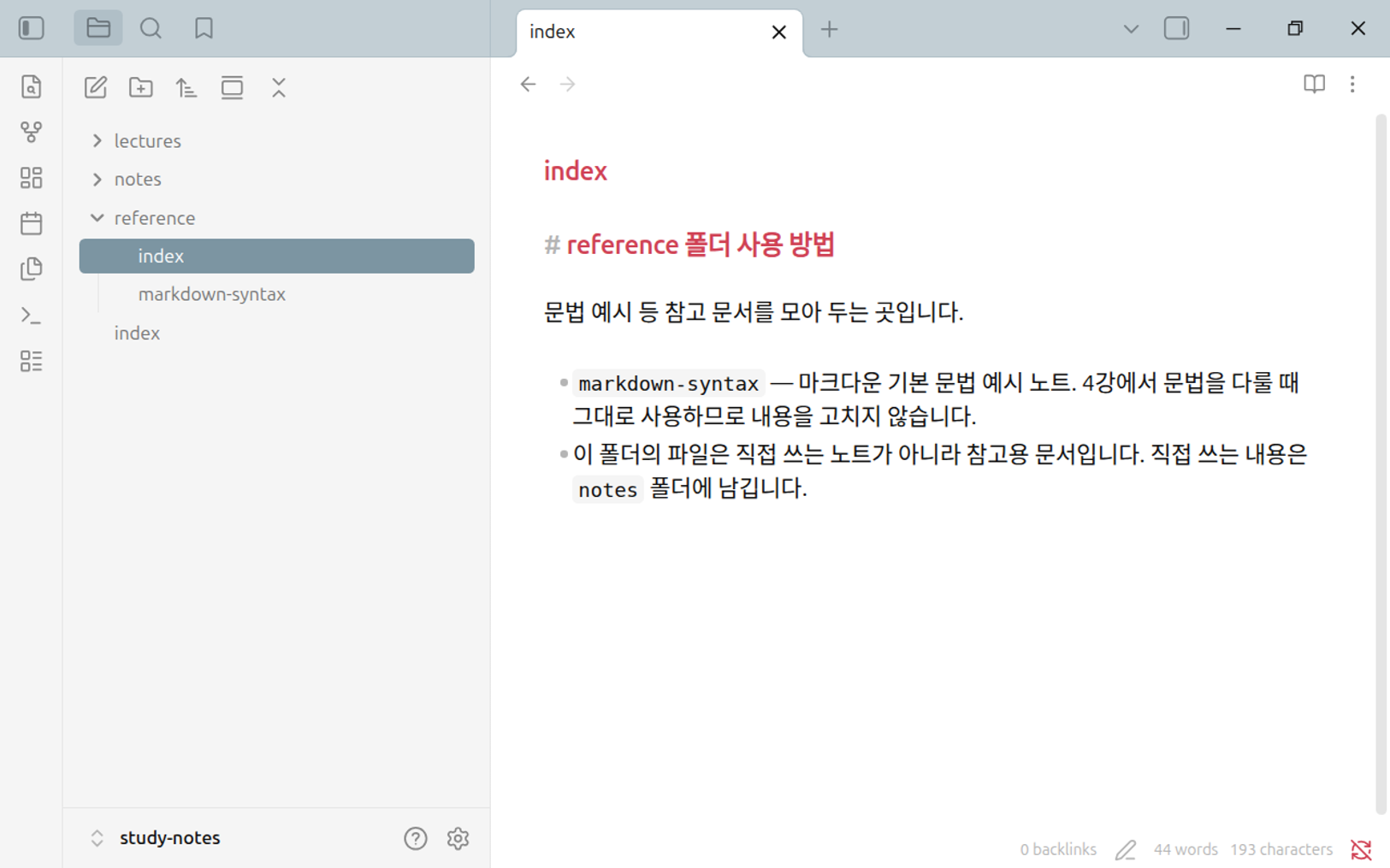Open the tab list dropdown arrow
Screen dimensions: 1390x868
[1131, 29]
